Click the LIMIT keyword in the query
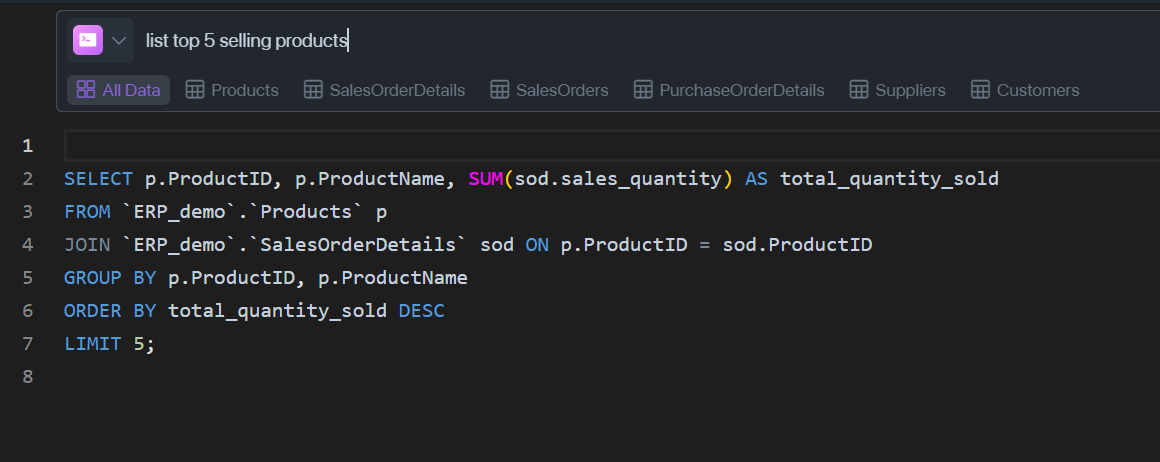The height and width of the screenshot is (462, 1160). (x=92, y=344)
